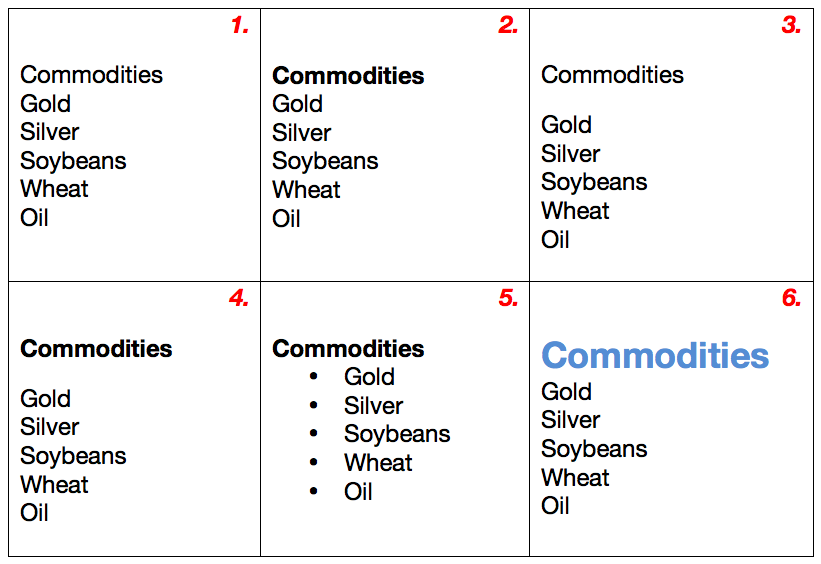Click the red number 2 label
The image size is (821, 564).
(x=508, y=26)
